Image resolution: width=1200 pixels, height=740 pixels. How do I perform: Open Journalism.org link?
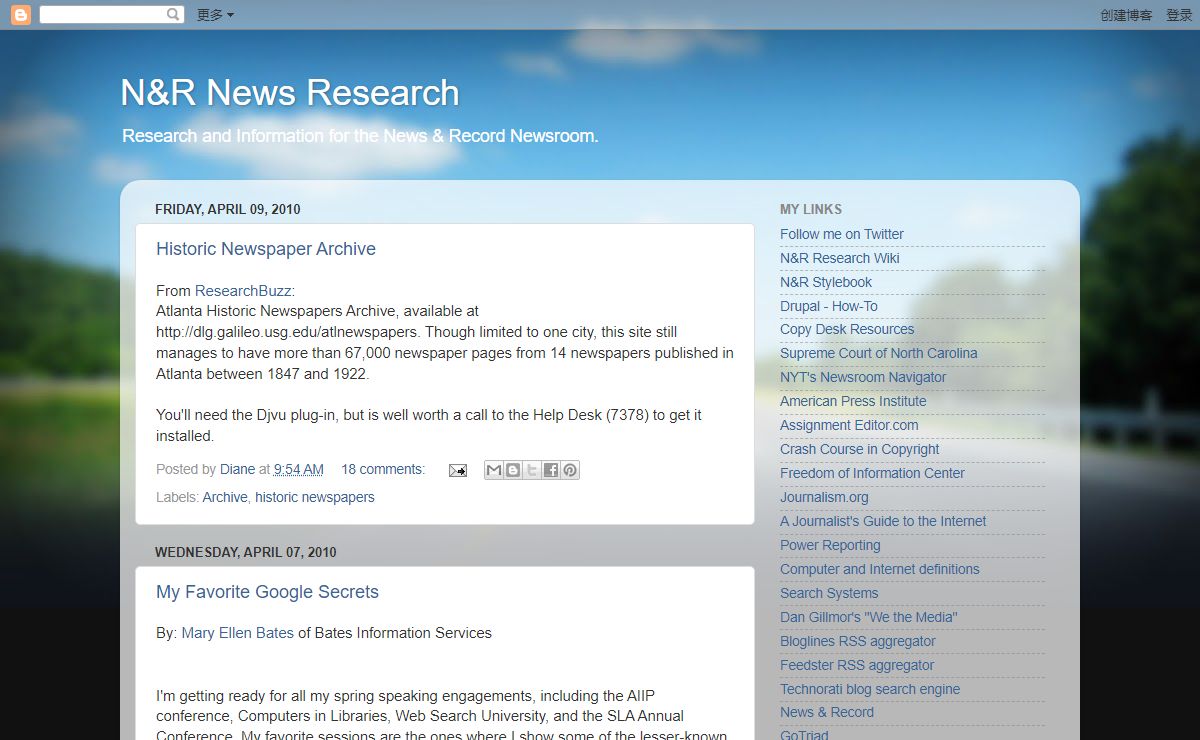pyautogui.click(x=824, y=497)
